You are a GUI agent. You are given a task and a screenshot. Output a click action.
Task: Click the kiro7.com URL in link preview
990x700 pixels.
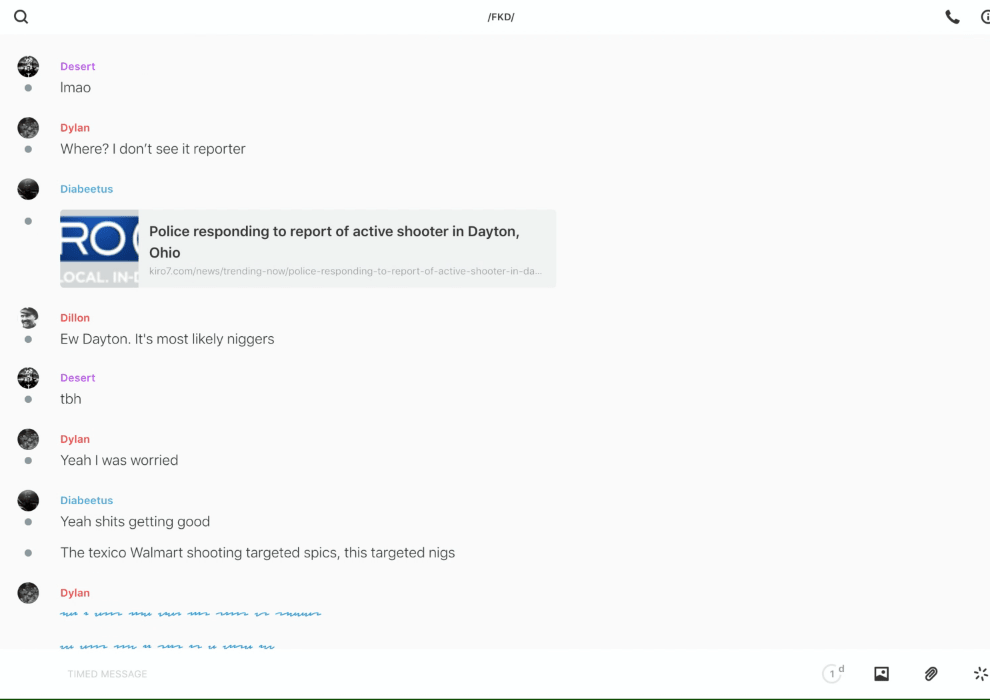[345, 271]
